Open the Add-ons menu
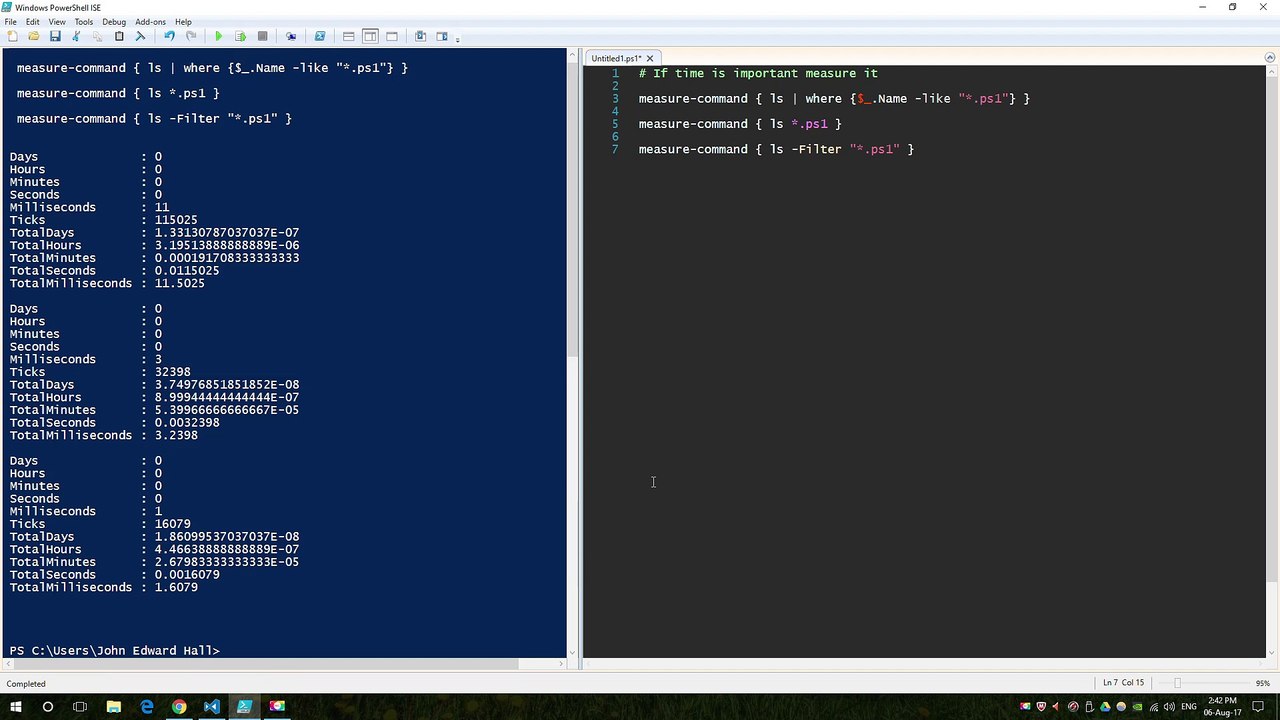This screenshot has height=720, width=1280. (x=151, y=21)
